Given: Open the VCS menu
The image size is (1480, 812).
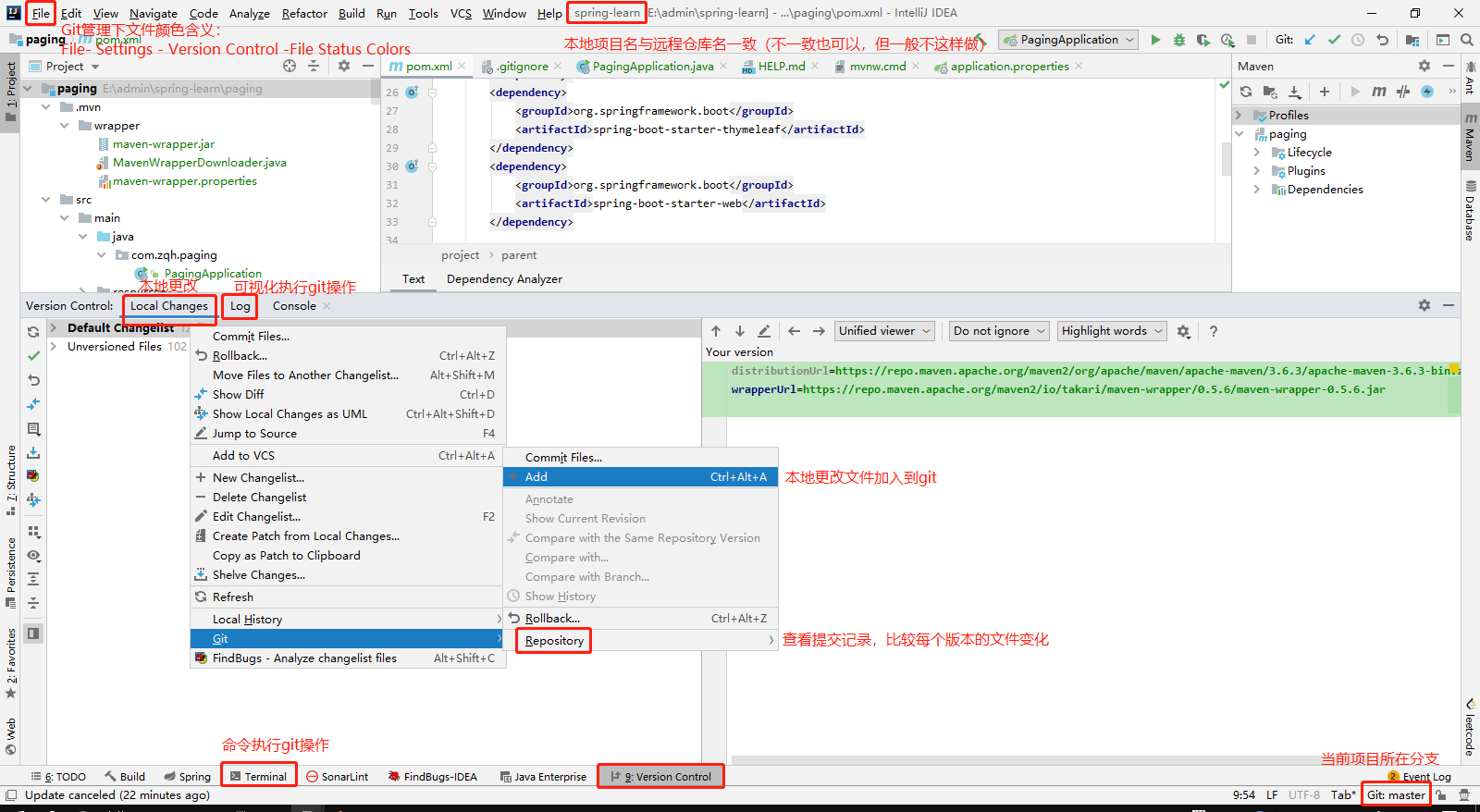Looking at the screenshot, I should click(x=461, y=13).
